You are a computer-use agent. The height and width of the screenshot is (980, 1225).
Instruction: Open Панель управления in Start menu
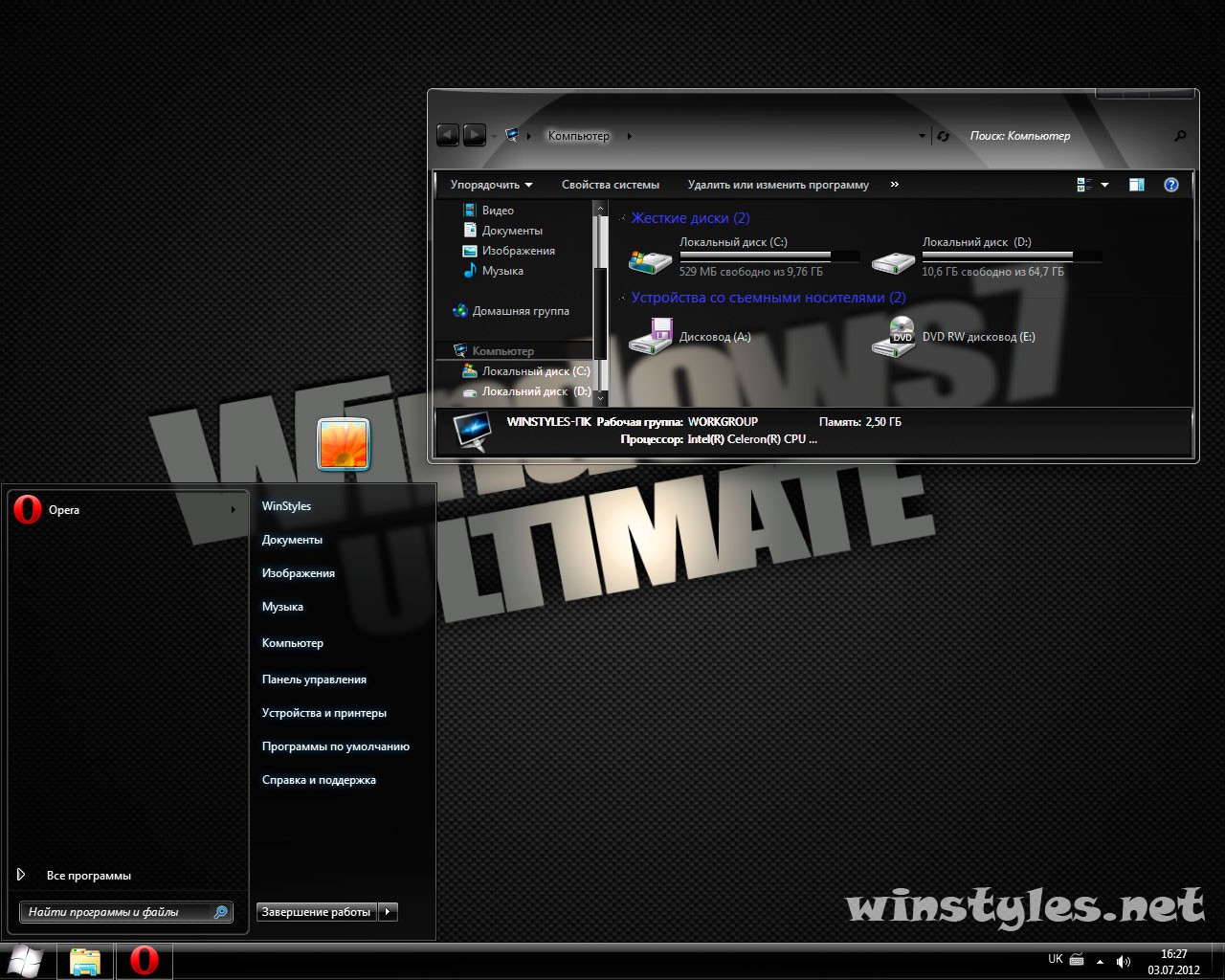[x=314, y=679]
